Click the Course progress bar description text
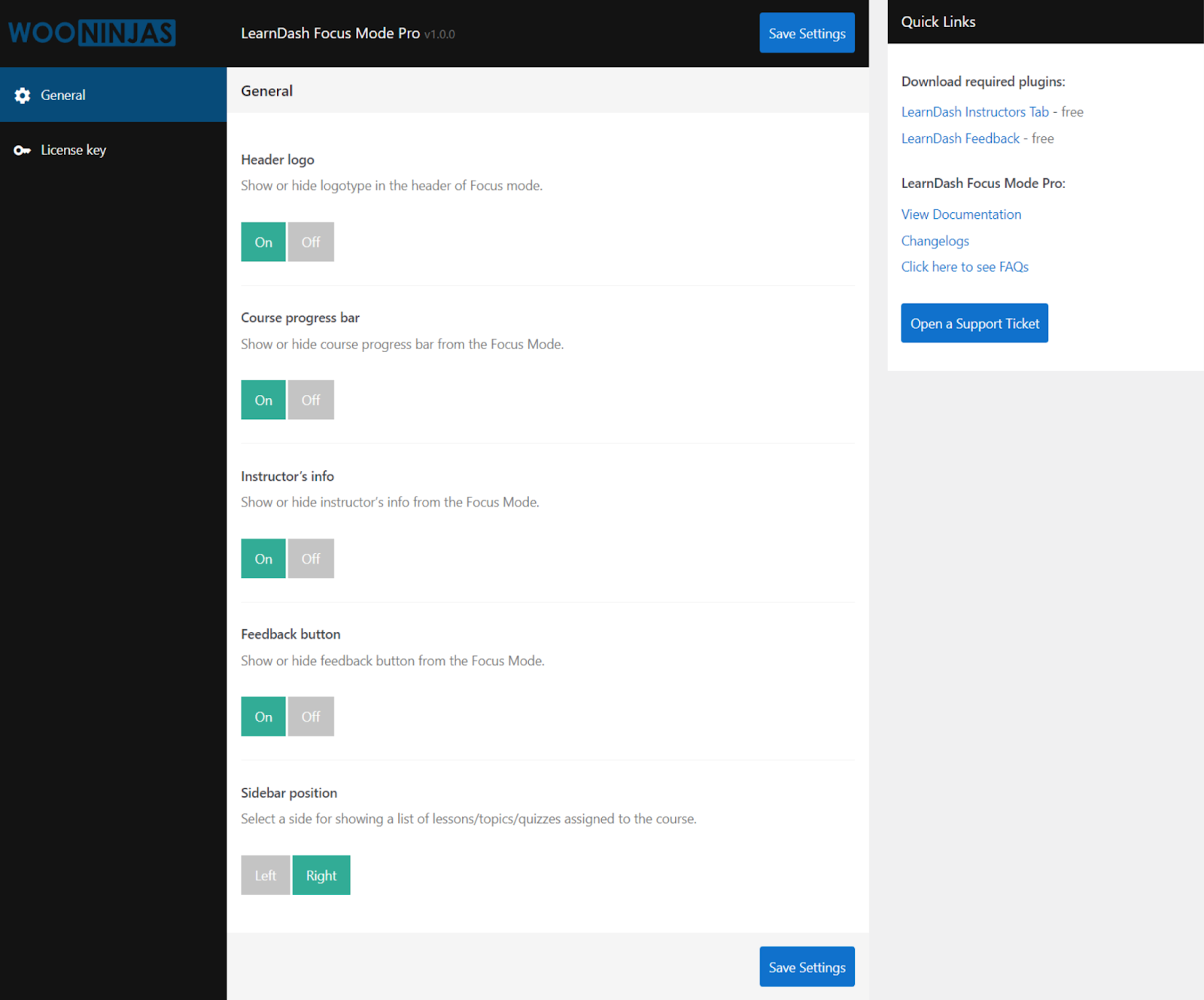This screenshot has height=1000, width=1204. pos(402,345)
